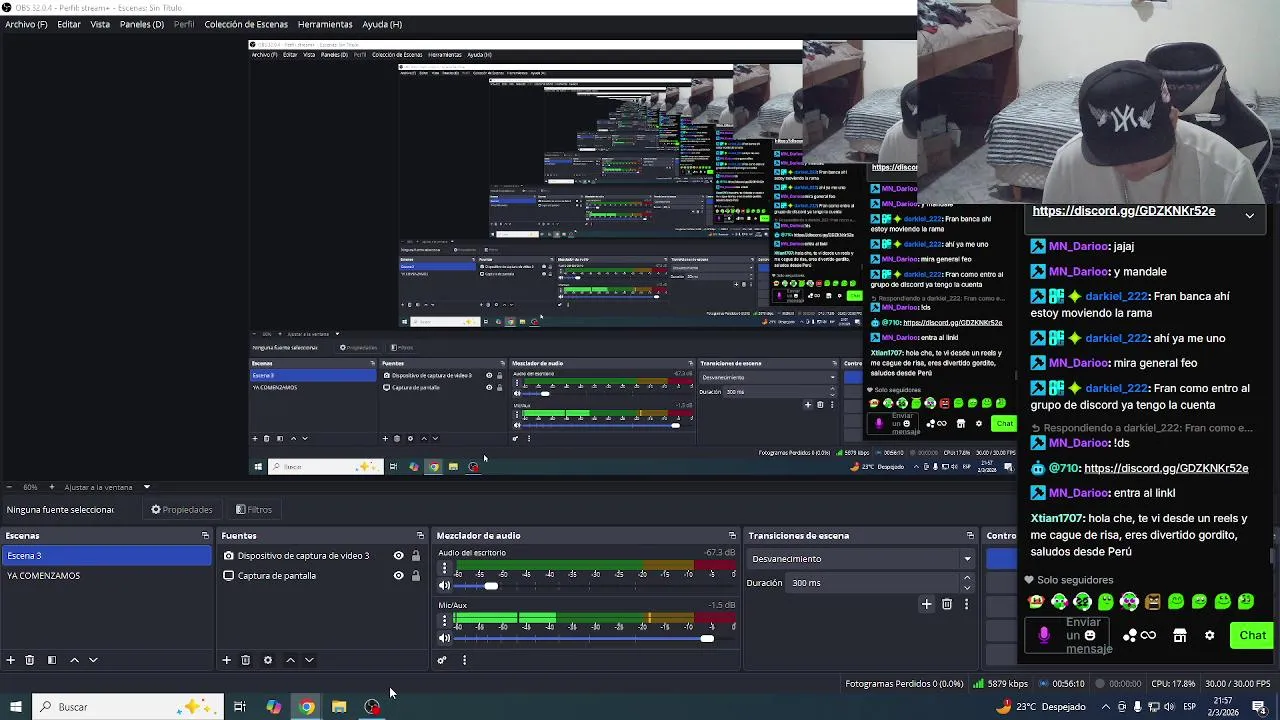
Task: Move selected scene up in Escenas
Action: pyautogui.click(x=74, y=660)
